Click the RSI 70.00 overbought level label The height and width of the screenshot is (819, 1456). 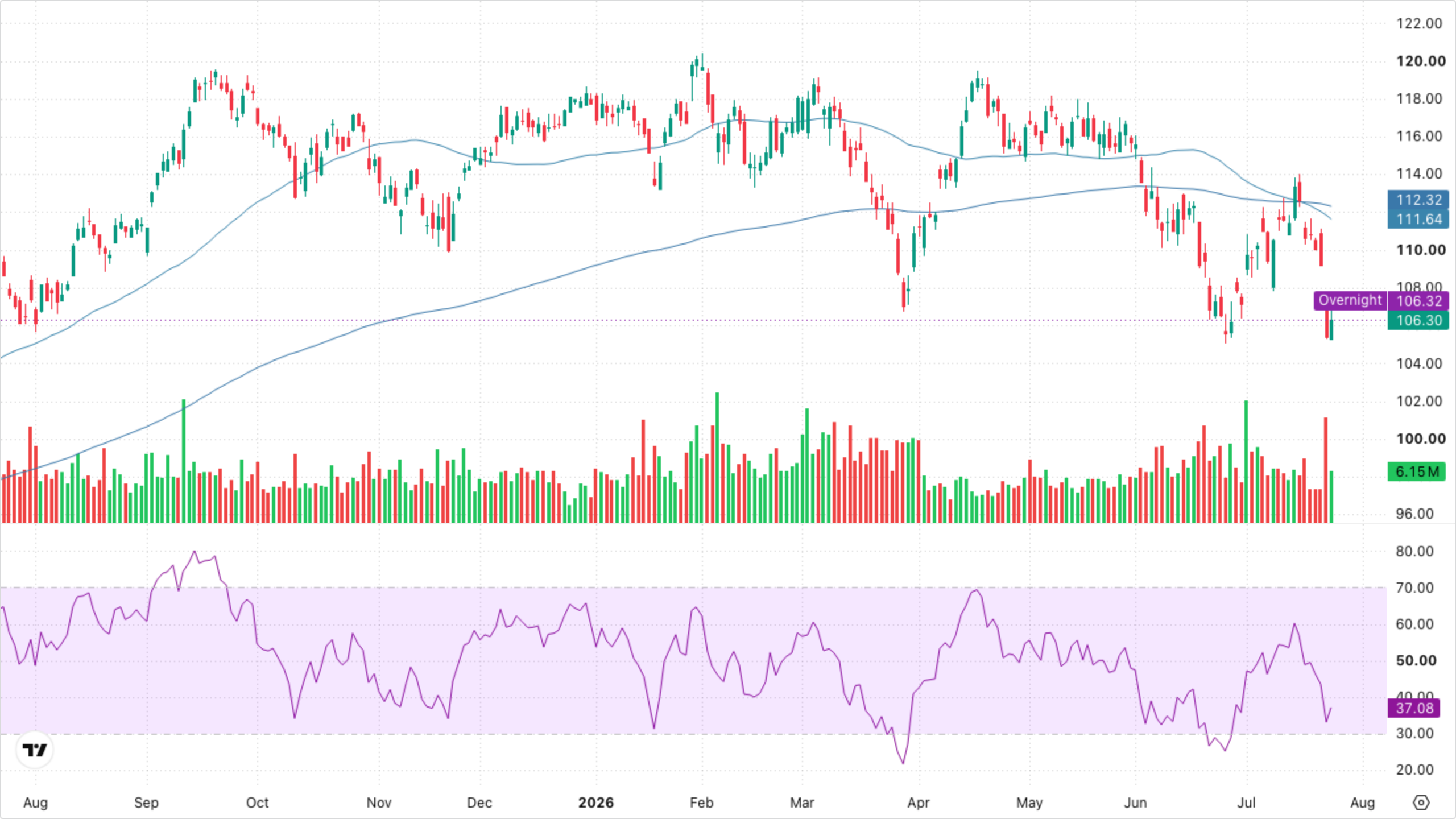(1414, 588)
